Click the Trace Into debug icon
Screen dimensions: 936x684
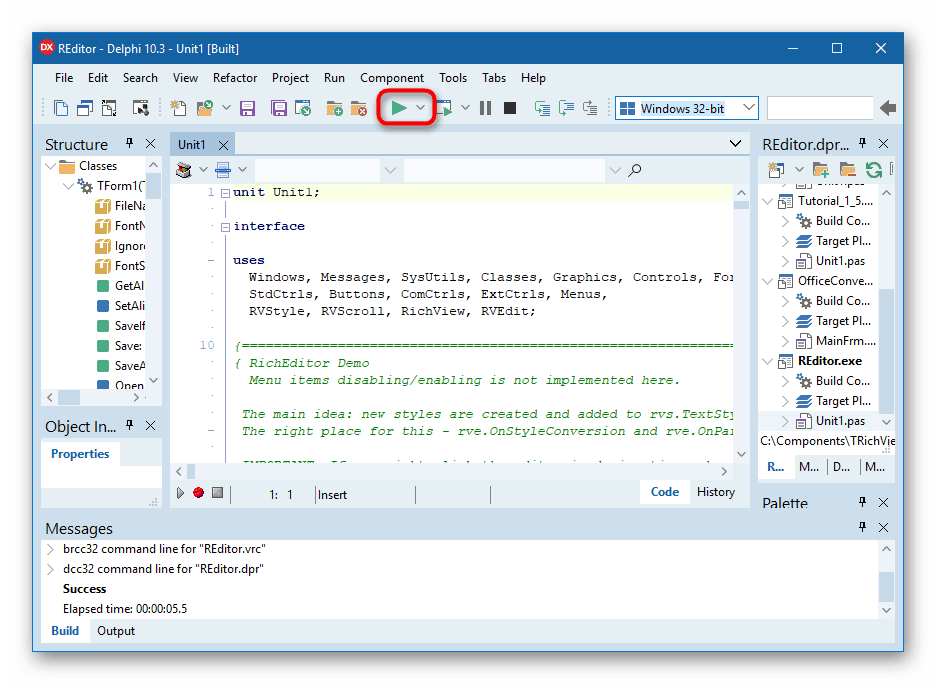click(x=542, y=108)
